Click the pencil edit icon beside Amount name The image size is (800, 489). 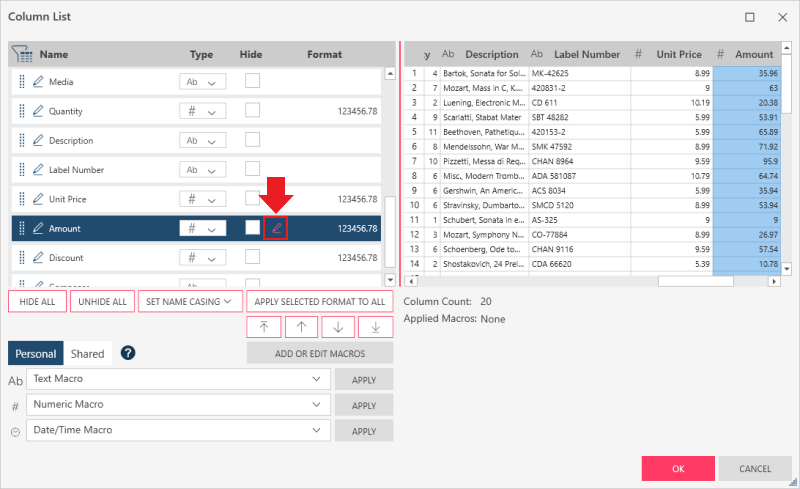38,228
